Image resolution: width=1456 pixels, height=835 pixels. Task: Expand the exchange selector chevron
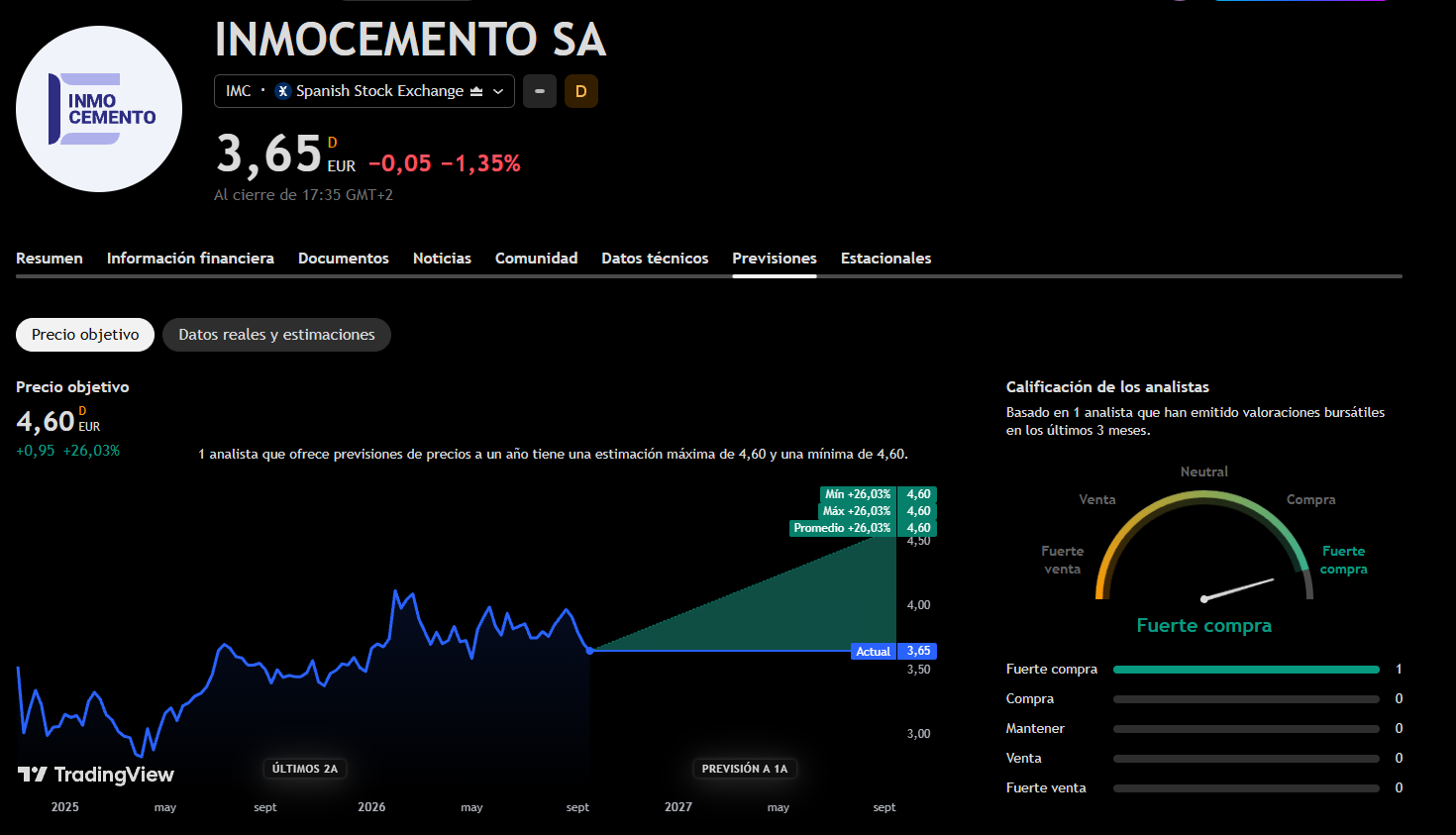(498, 91)
